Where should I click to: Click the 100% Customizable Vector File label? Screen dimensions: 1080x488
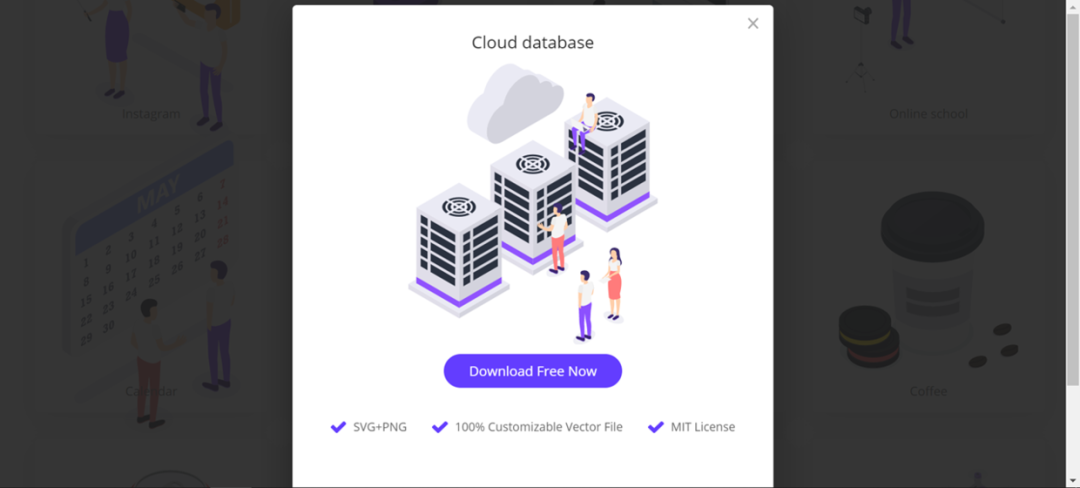(x=539, y=427)
